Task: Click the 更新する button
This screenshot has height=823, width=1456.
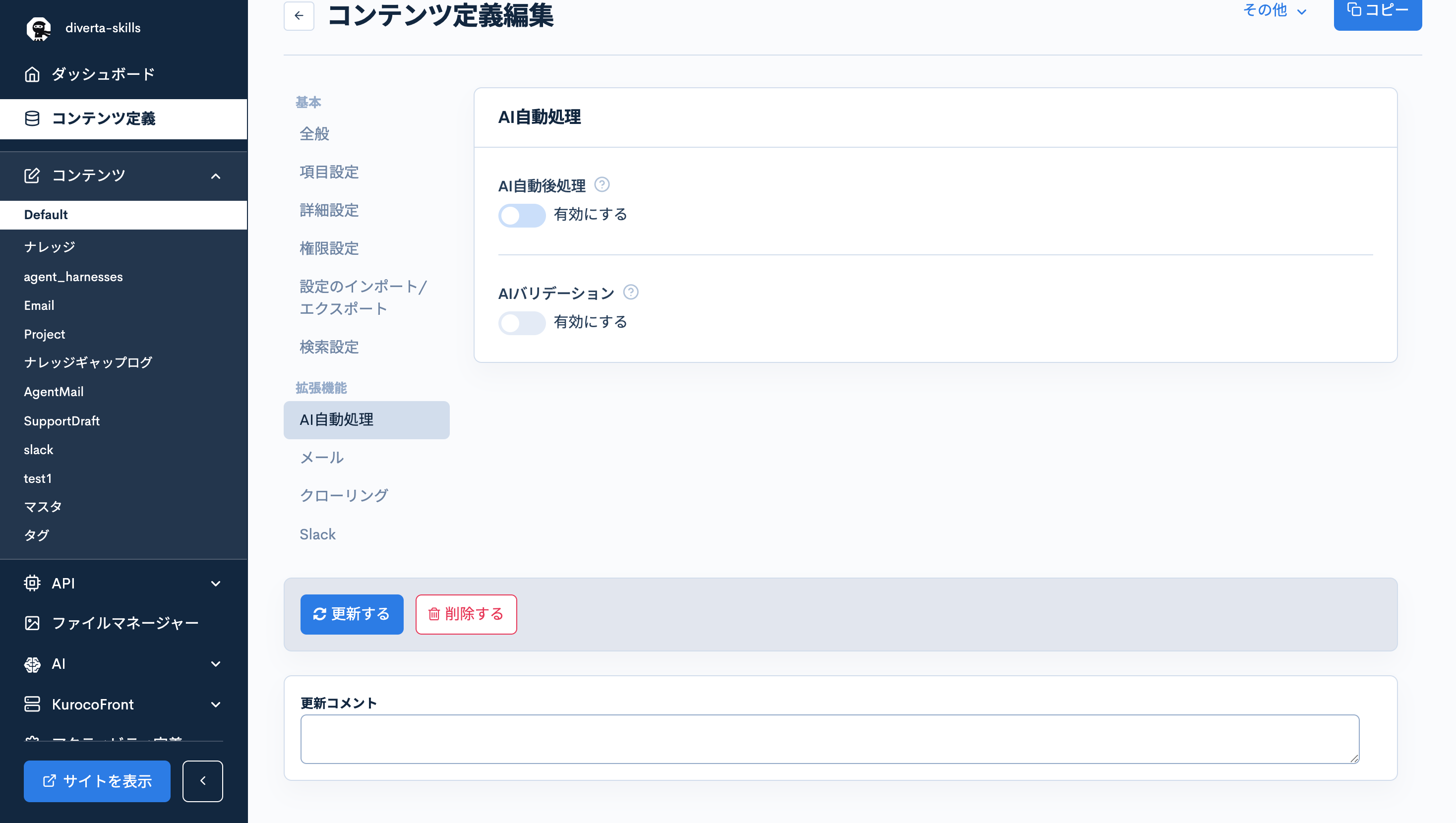Action: (352, 614)
